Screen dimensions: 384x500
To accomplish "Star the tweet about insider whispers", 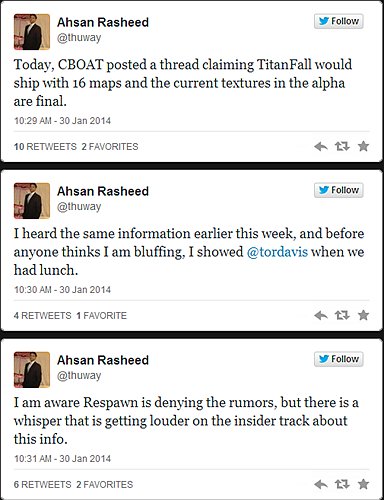I will 363,484.
